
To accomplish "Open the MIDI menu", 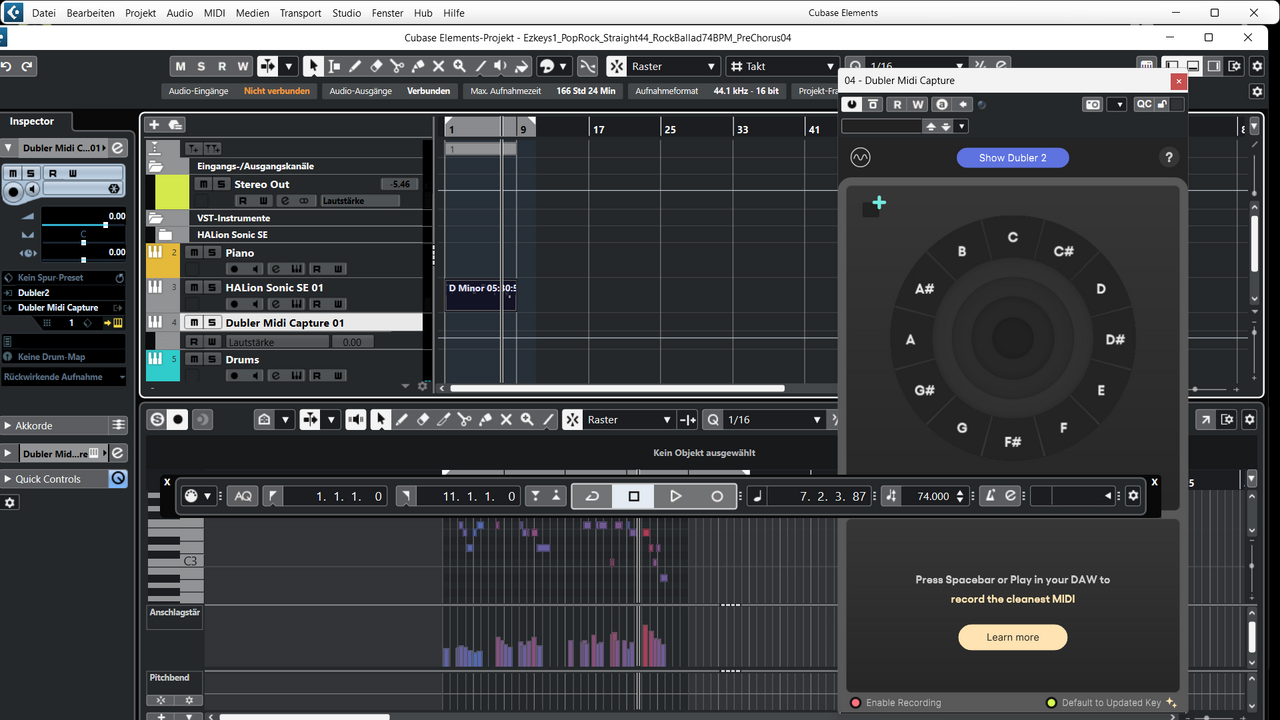I will [214, 13].
